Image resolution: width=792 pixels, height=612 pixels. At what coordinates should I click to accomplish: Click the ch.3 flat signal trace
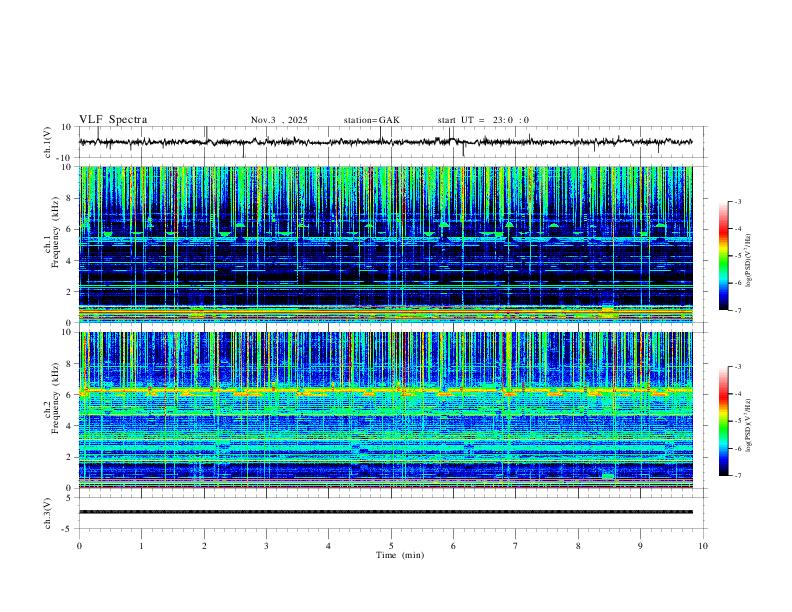click(x=385, y=512)
